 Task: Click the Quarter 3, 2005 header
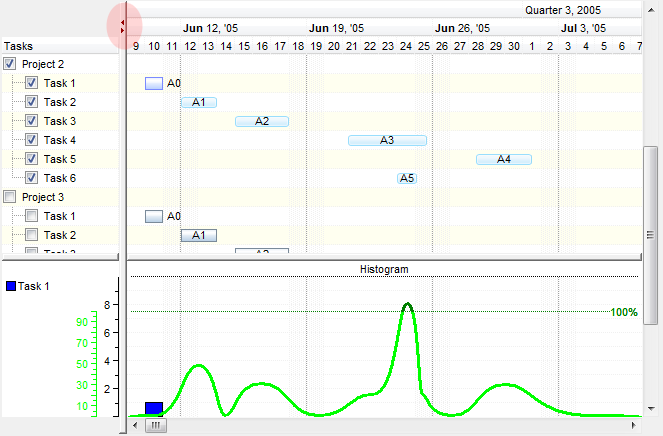[x=563, y=9]
